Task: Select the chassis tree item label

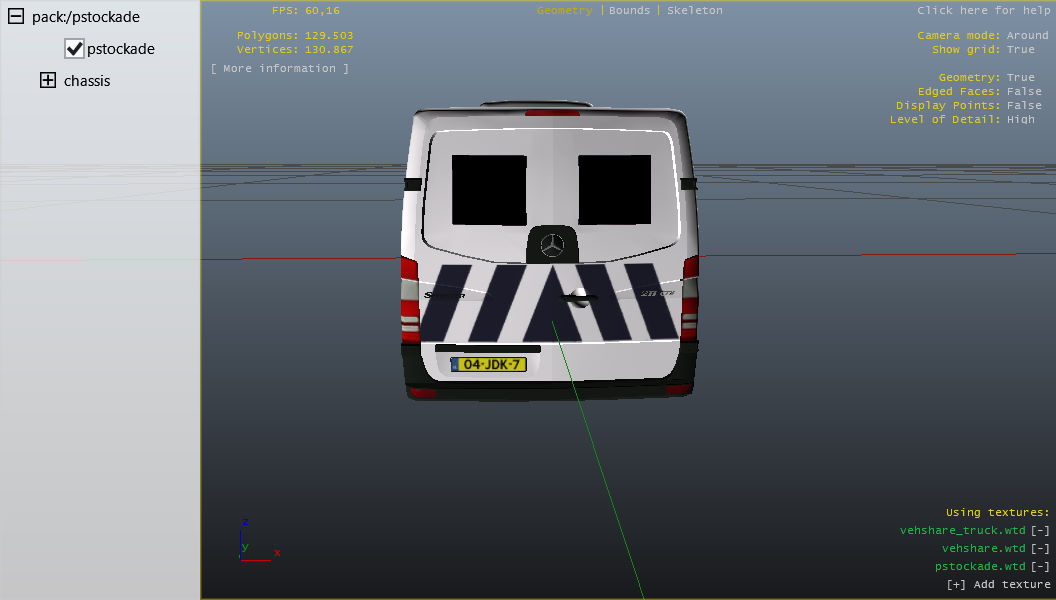Action: point(87,81)
